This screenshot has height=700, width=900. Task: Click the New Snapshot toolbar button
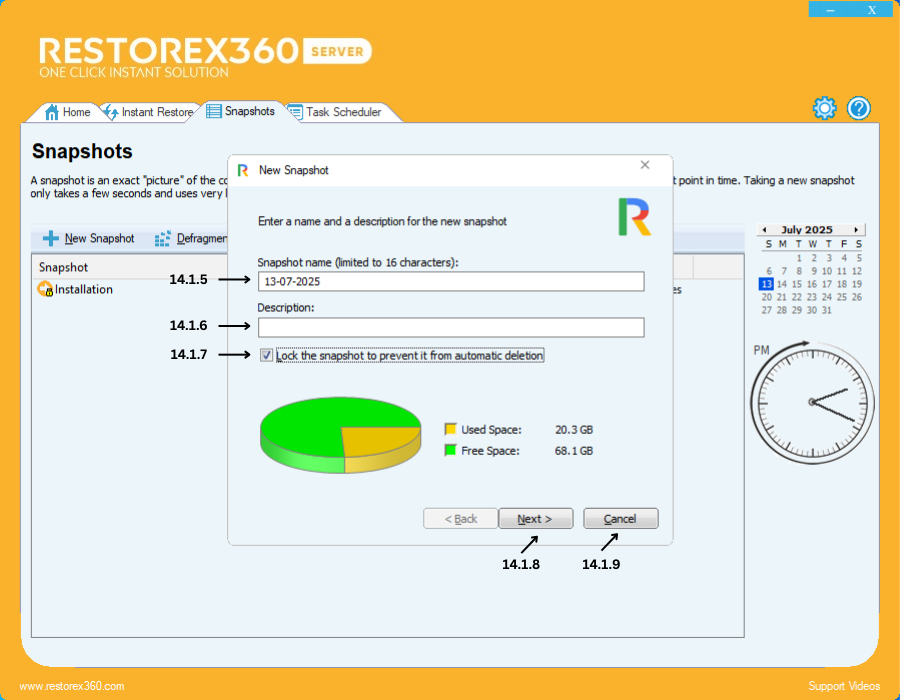click(x=88, y=238)
